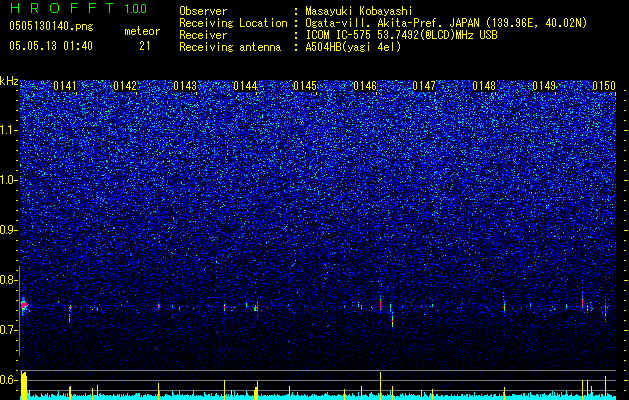The image size is (629, 400).
Task: Click the HROFFT 1.0.0 title text
Action: (x=78, y=8)
